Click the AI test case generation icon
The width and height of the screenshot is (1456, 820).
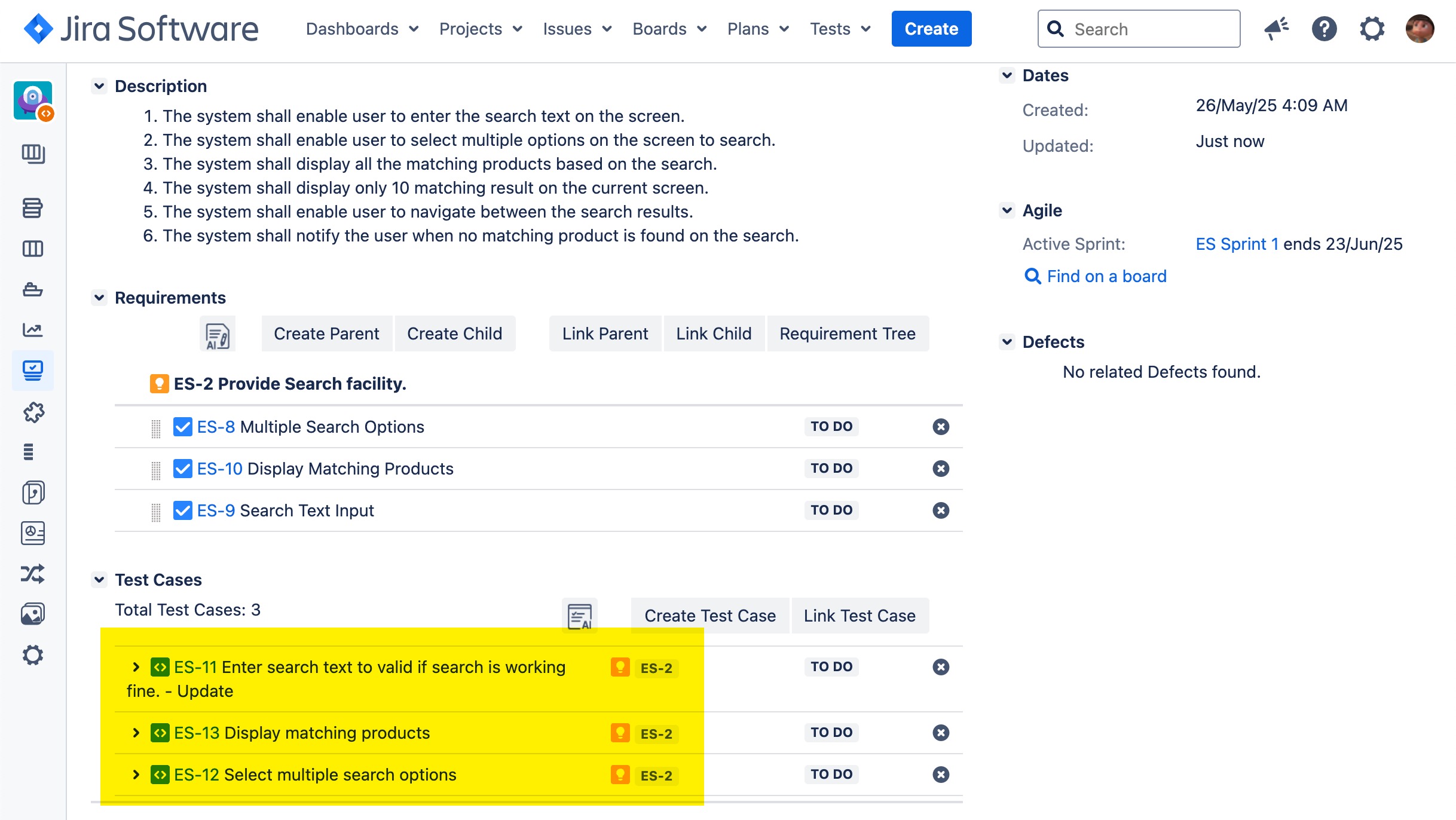point(579,616)
